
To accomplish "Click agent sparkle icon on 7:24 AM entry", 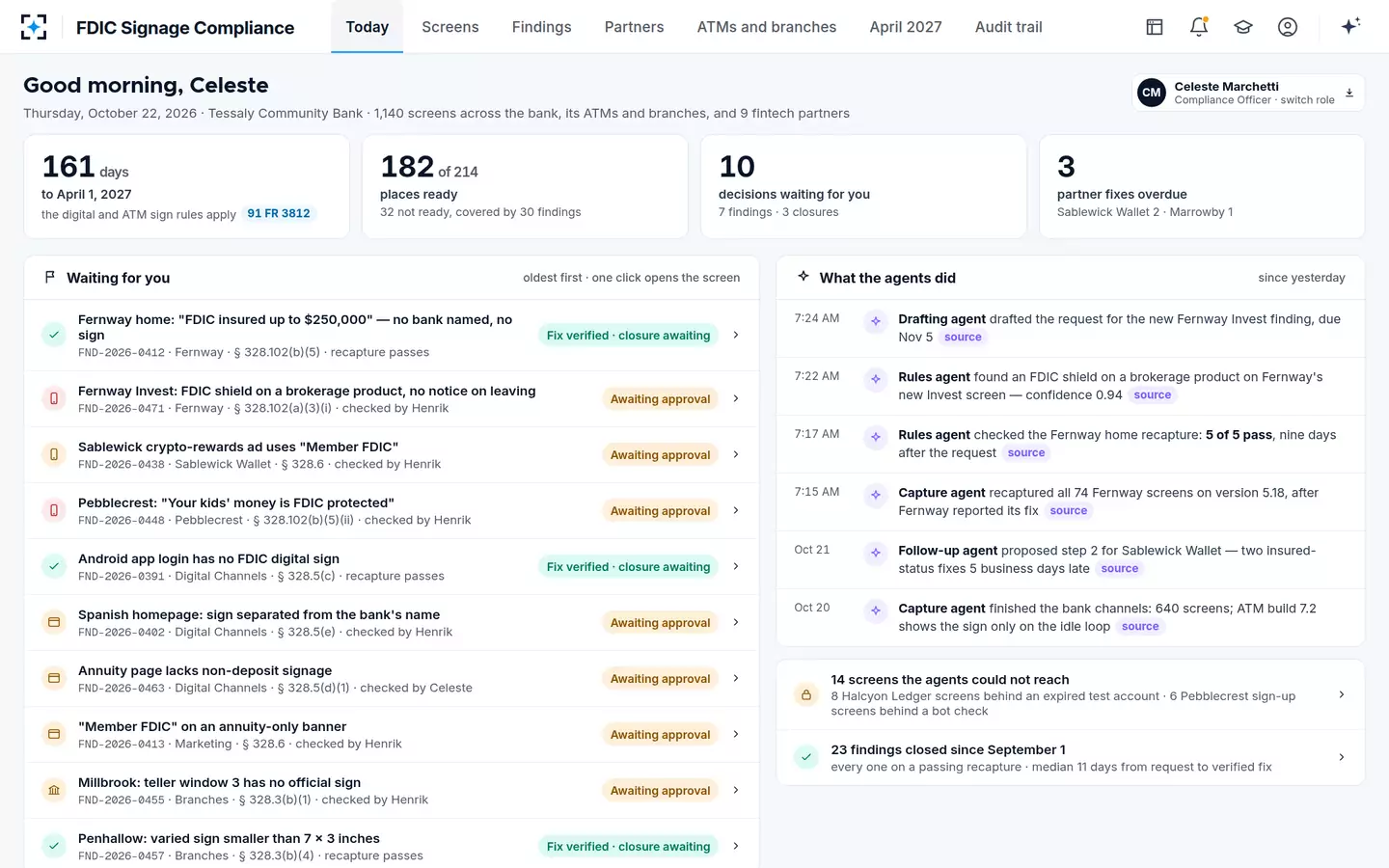I will click(x=876, y=321).
